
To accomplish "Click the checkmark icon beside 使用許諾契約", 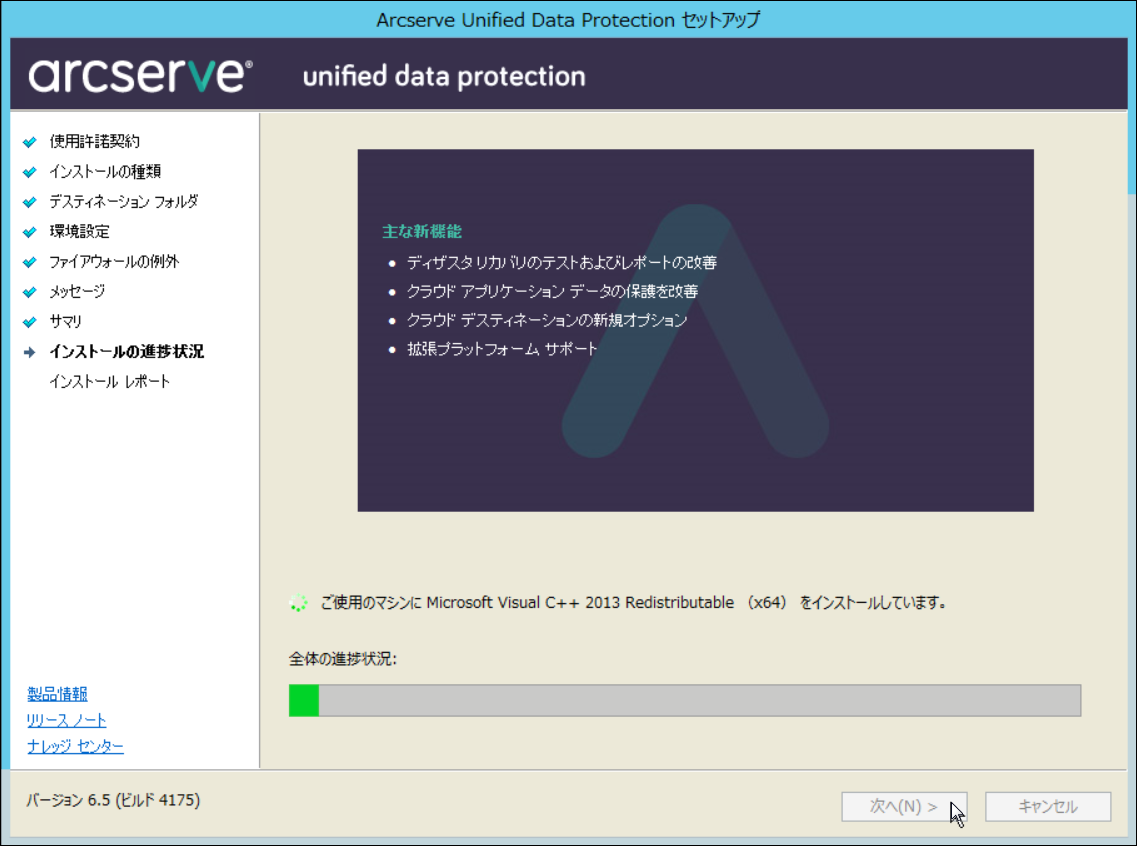I will [x=30, y=142].
